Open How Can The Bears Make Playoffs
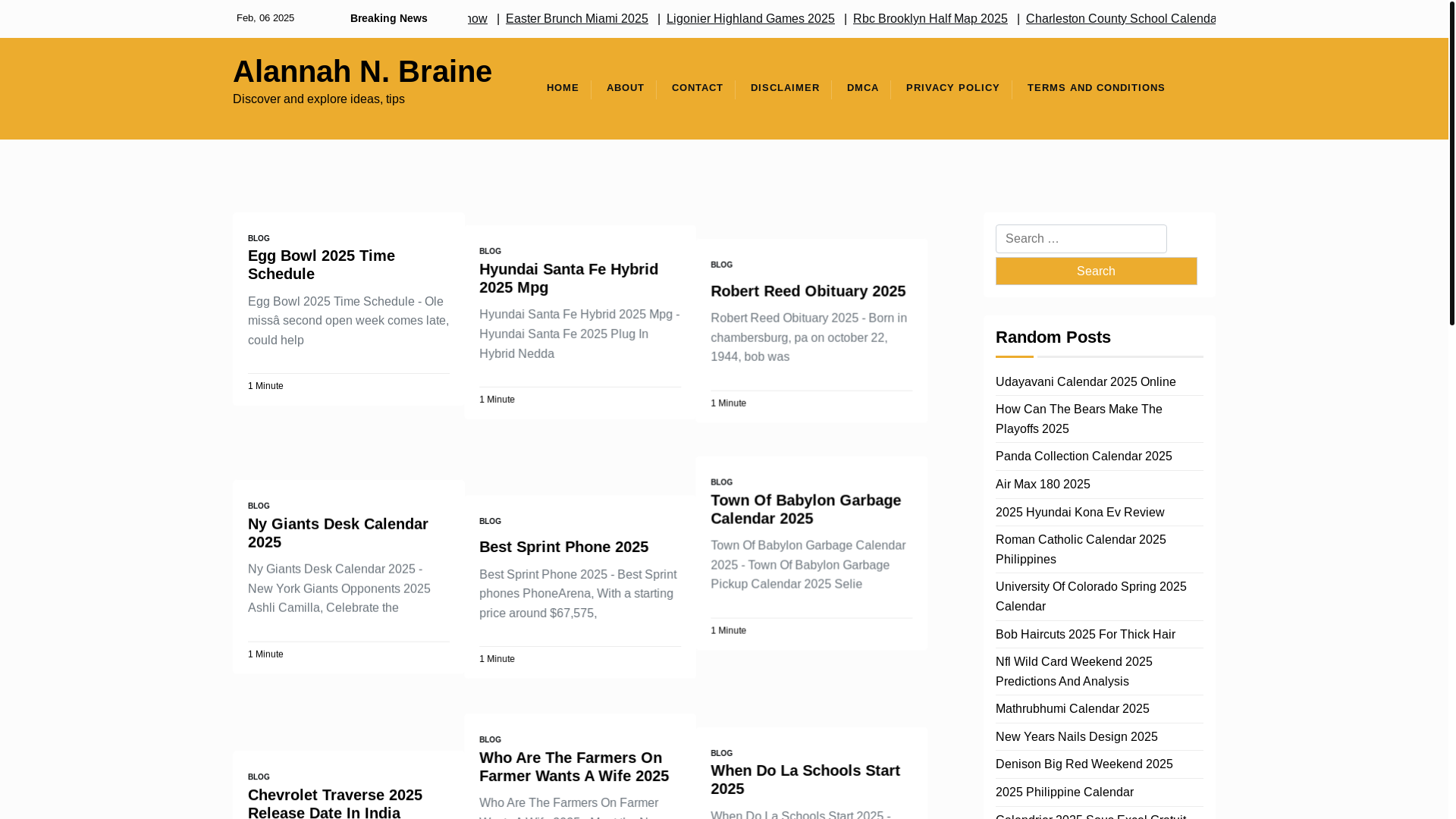 tap(1078, 419)
